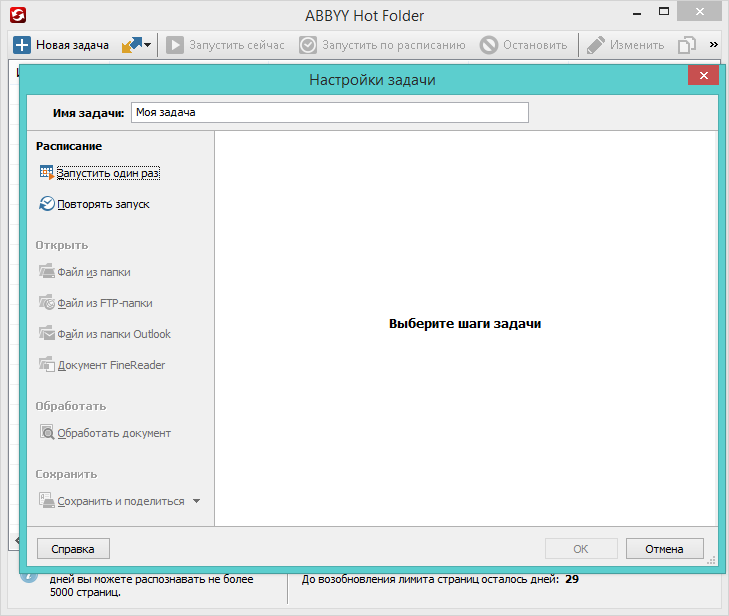Click the Остановить stop icon
Image resolution: width=729 pixels, height=616 pixels.
[489, 45]
